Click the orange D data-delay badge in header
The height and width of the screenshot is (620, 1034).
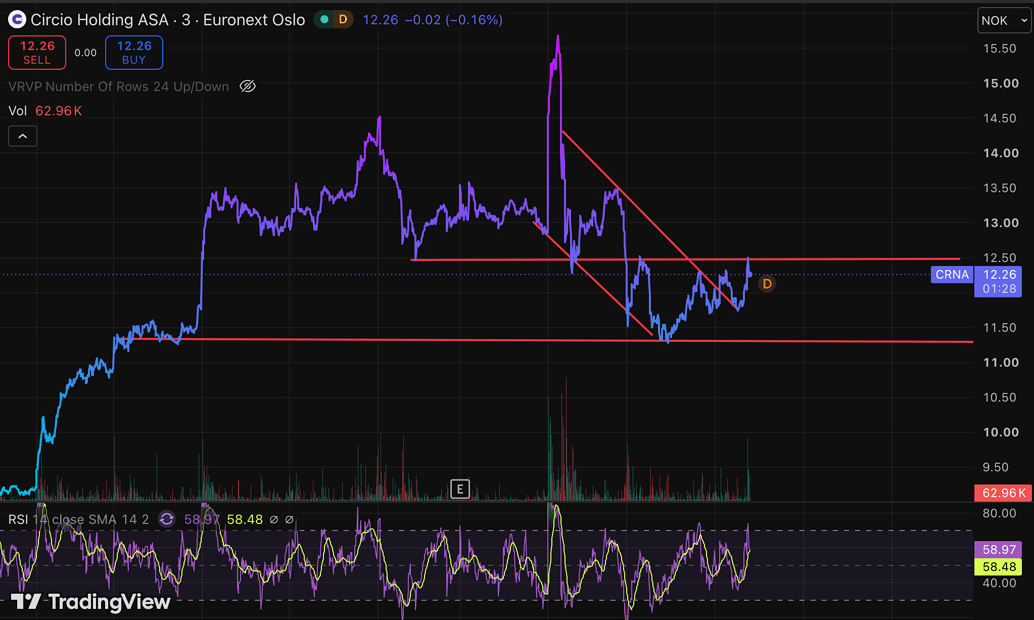click(x=342, y=20)
